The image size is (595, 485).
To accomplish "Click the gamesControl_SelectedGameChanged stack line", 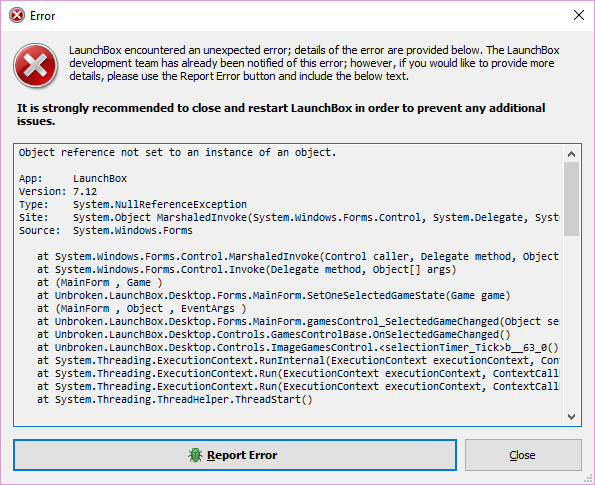I will (298, 321).
